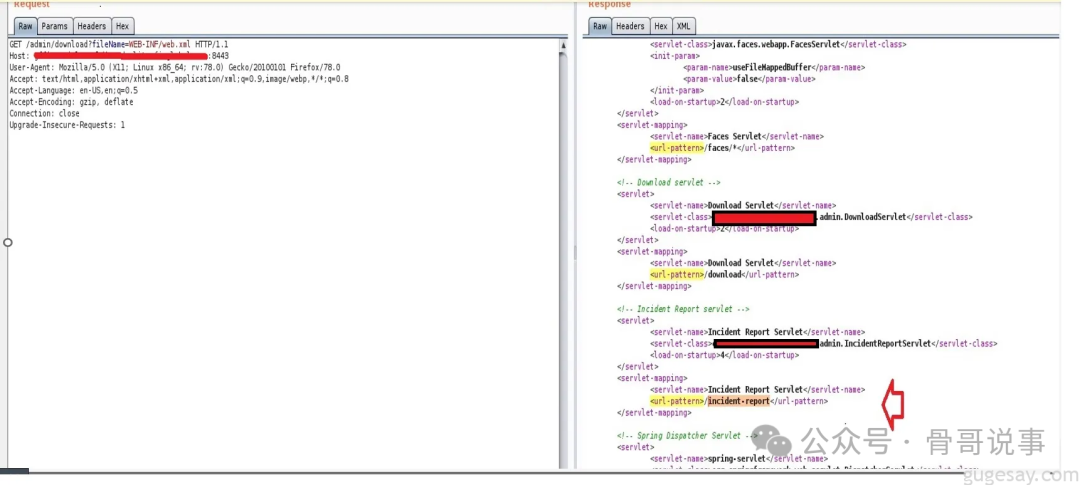The height and width of the screenshot is (485, 1080).
Task: Click the javax.faces.webapp.FacesServlet class line
Action: click(778, 44)
